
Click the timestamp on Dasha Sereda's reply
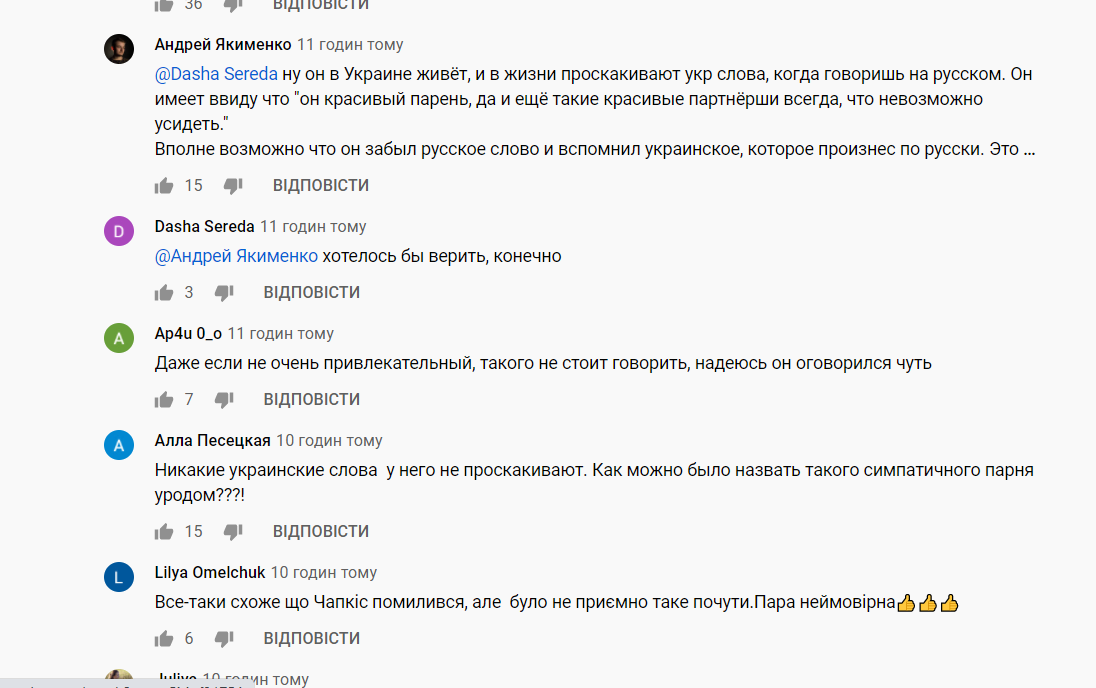tap(312, 226)
